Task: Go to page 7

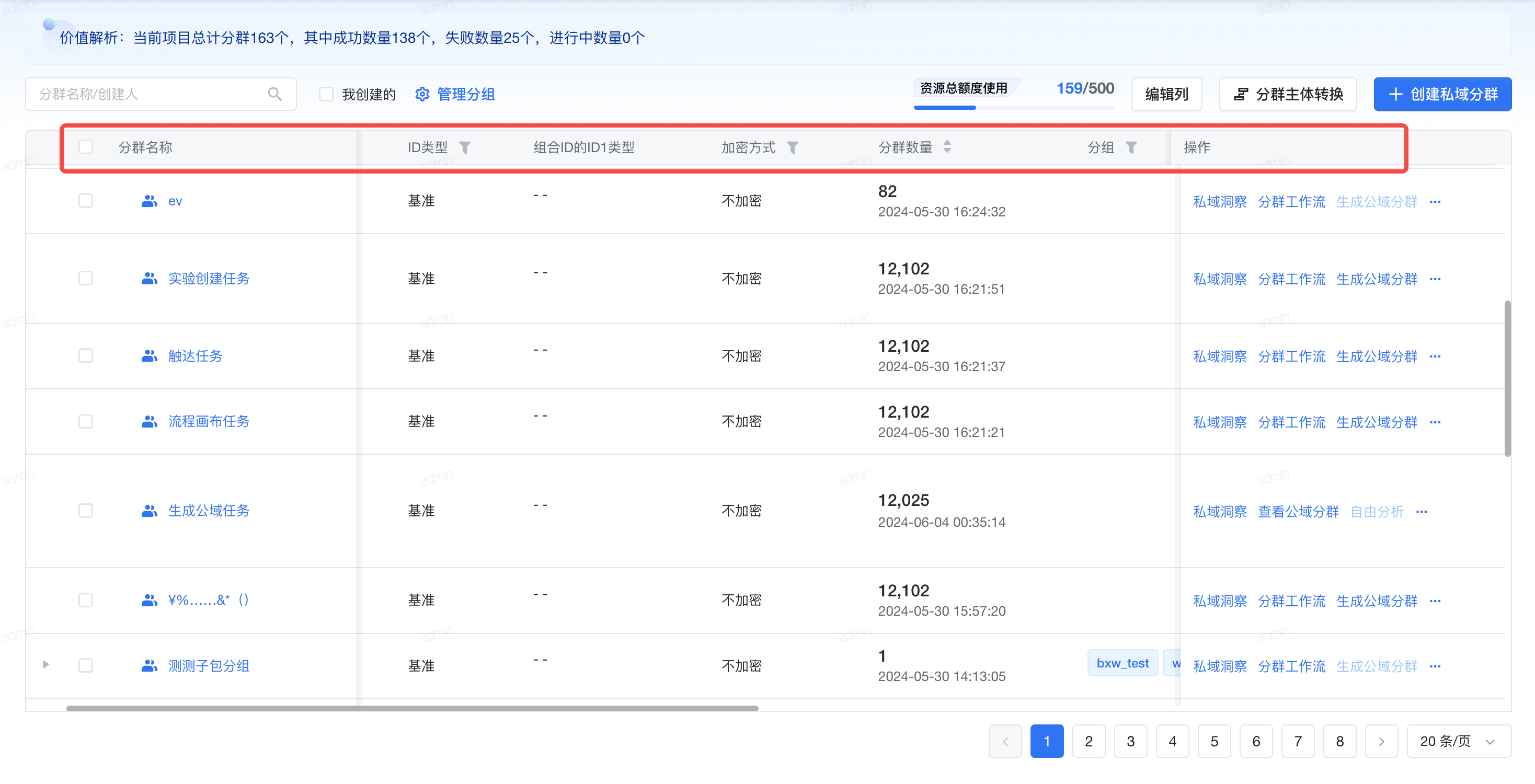Action: (x=1298, y=741)
